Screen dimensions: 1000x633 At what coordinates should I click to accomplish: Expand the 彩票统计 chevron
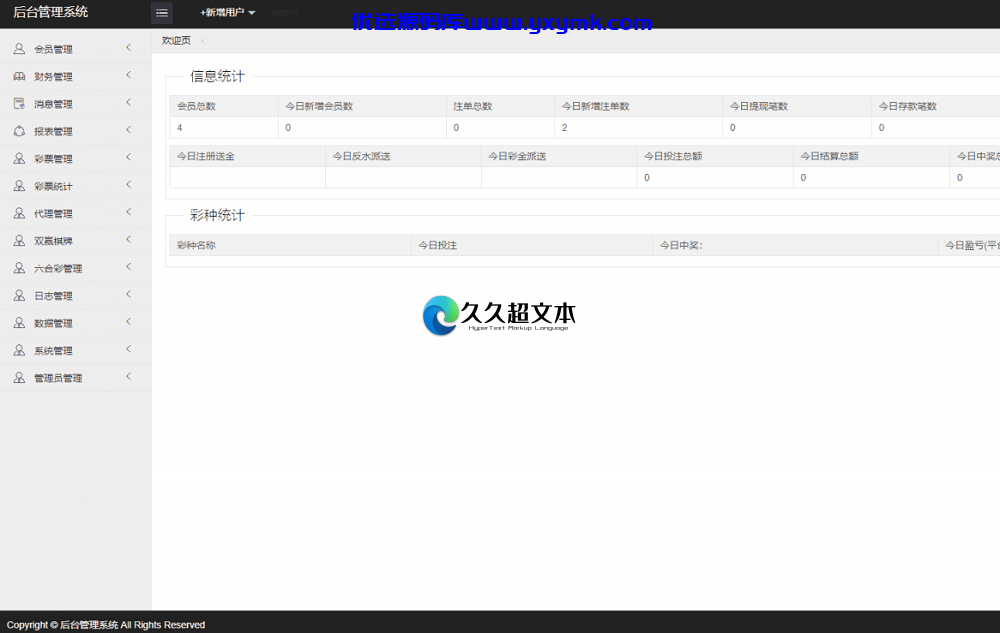click(128, 184)
